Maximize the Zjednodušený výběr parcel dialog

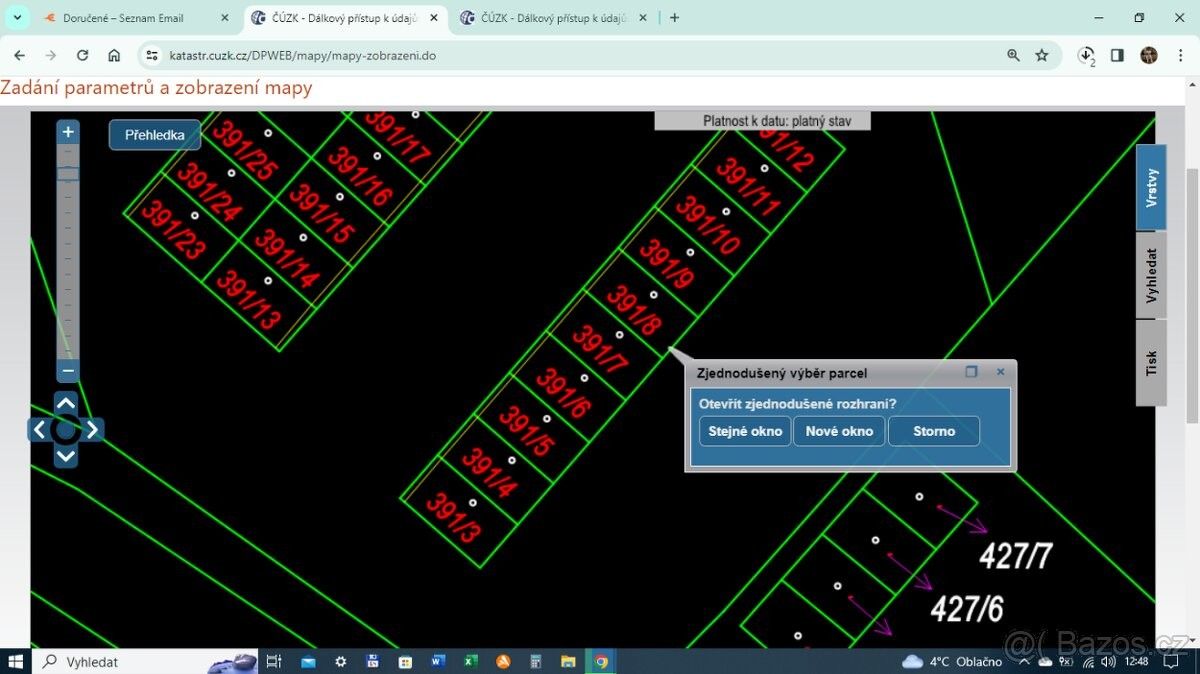click(971, 372)
